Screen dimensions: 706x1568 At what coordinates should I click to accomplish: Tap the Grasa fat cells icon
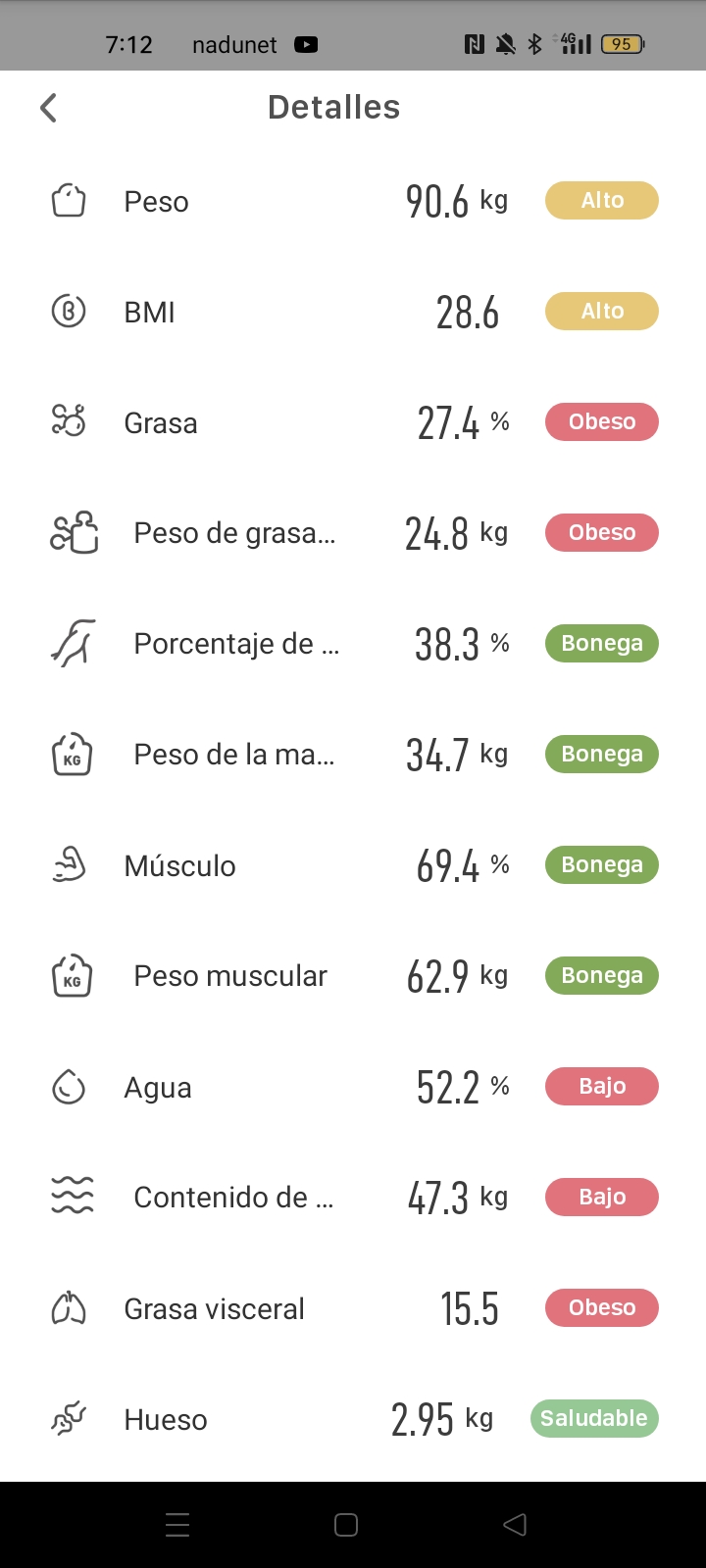point(69,422)
